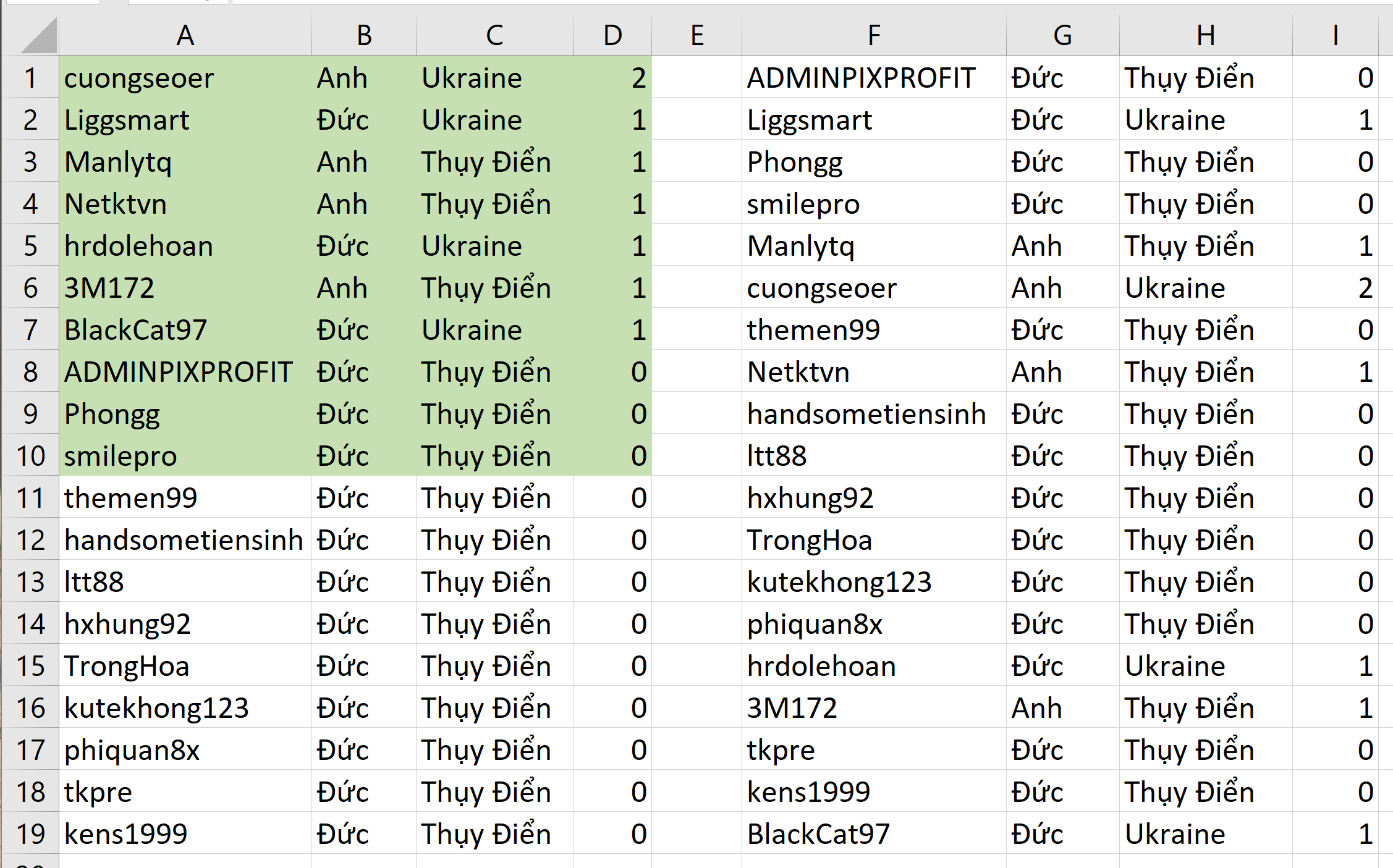Select column G header

coord(1062,36)
